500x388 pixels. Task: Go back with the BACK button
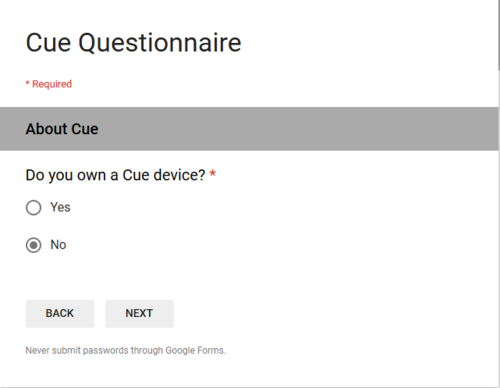point(60,314)
